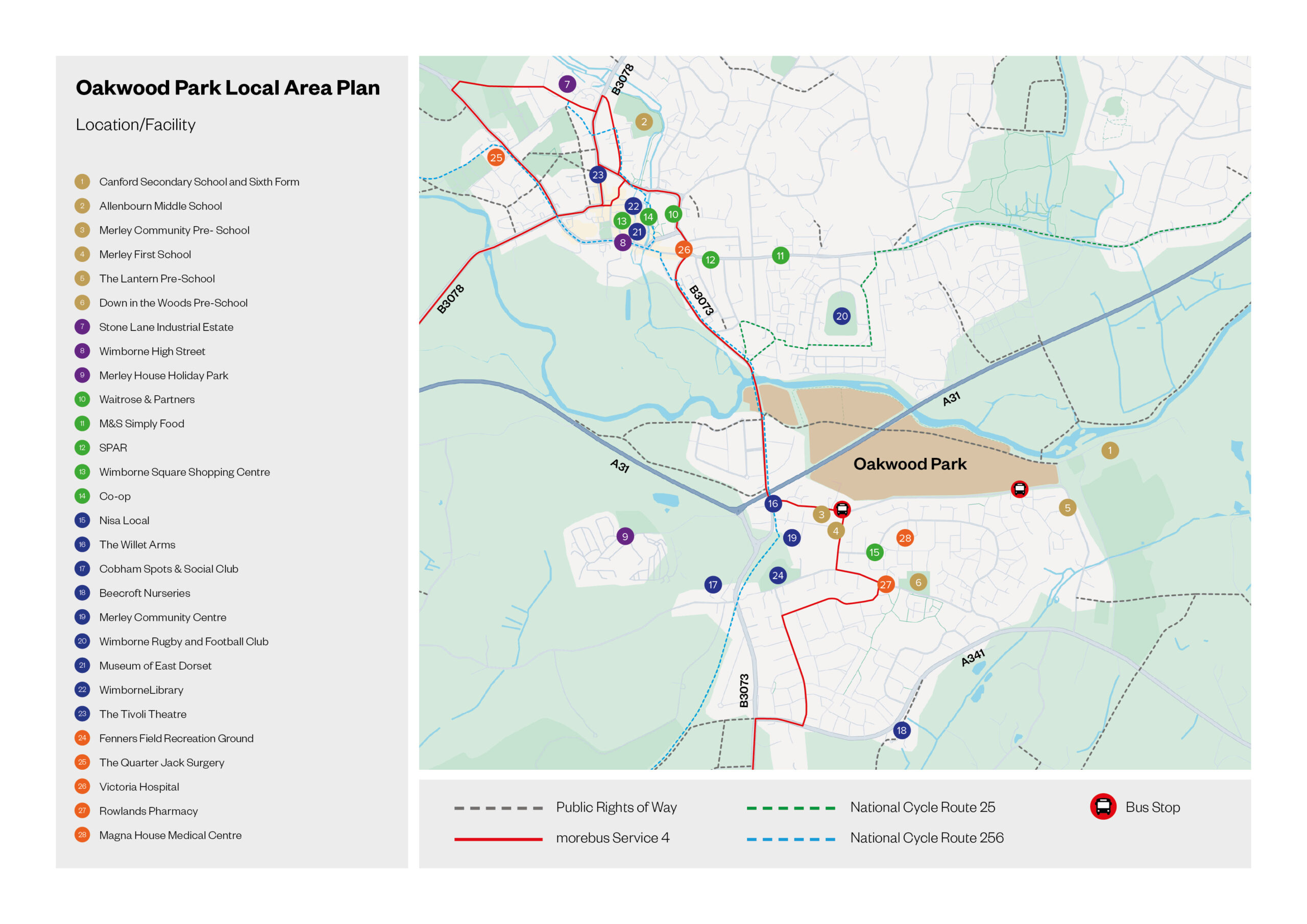This screenshot has width=1307, height=924.
Task: Select map marker 22 Wimborne Library
Action: tap(633, 206)
